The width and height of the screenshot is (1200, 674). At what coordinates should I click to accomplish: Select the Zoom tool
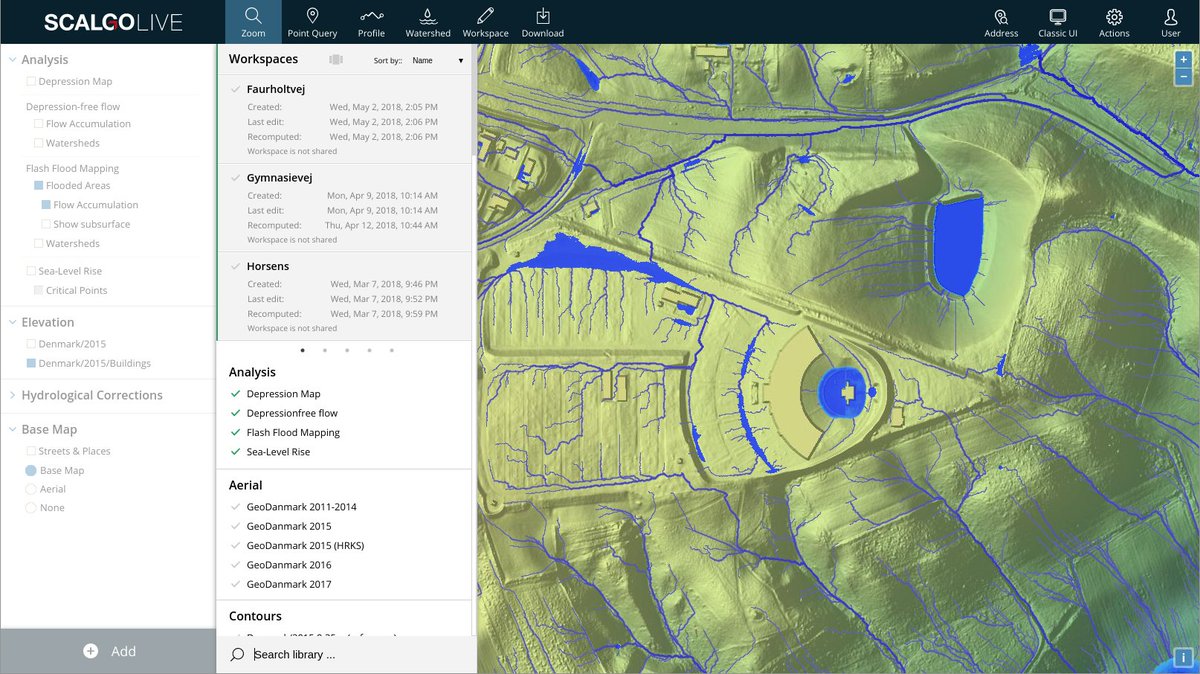coord(253,22)
